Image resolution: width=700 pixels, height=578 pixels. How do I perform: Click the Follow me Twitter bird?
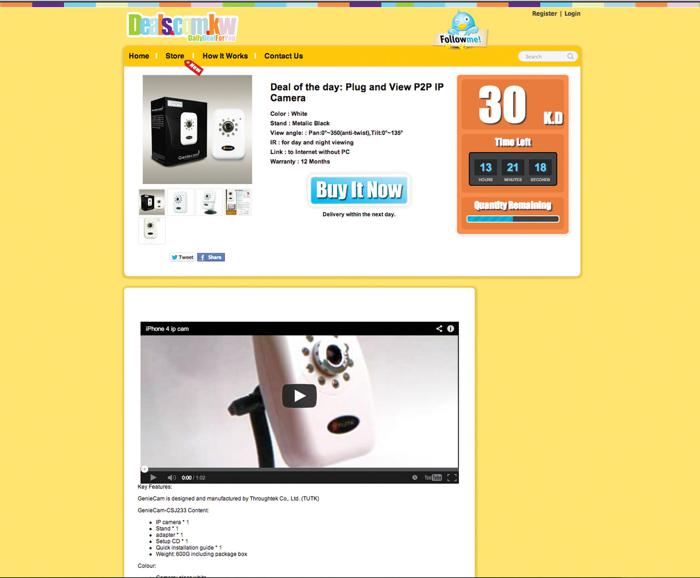coord(461,29)
